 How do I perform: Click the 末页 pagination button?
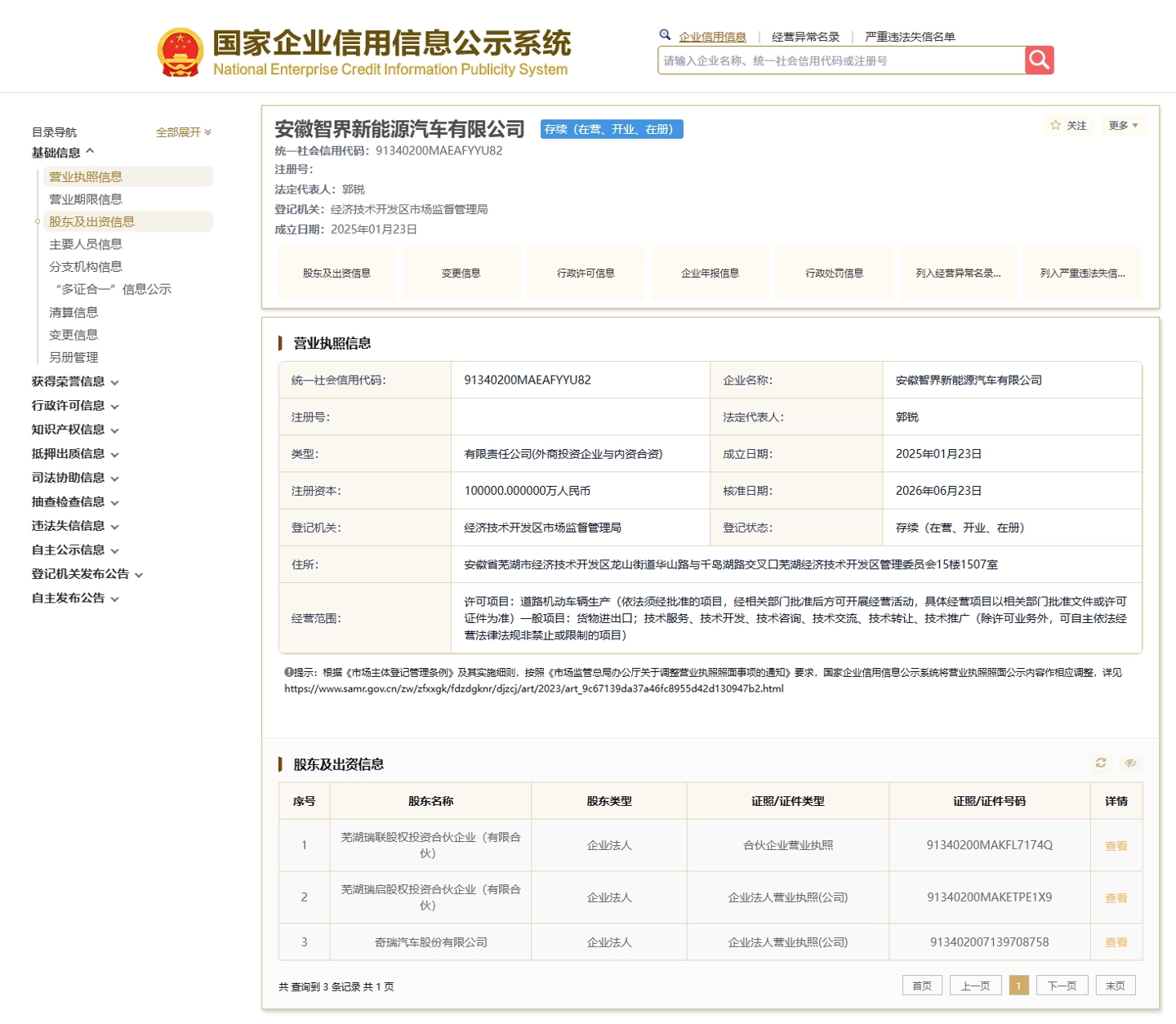[1116, 986]
